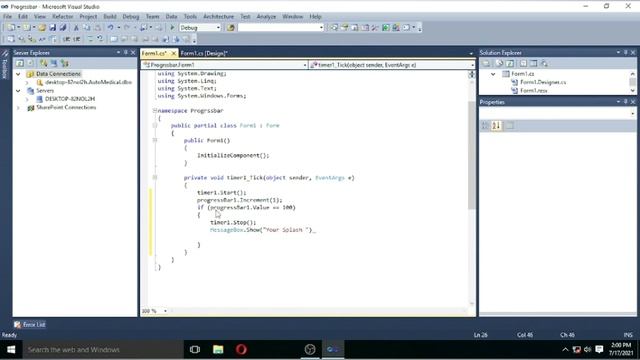Select DESKTOP-82NOL2H server node
Viewport: 640px width, 360px height.
point(70,99)
